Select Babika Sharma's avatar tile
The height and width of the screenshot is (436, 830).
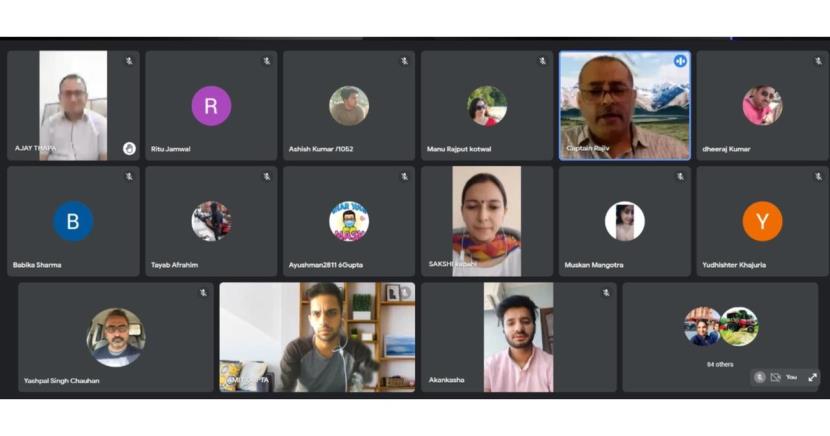(73, 221)
